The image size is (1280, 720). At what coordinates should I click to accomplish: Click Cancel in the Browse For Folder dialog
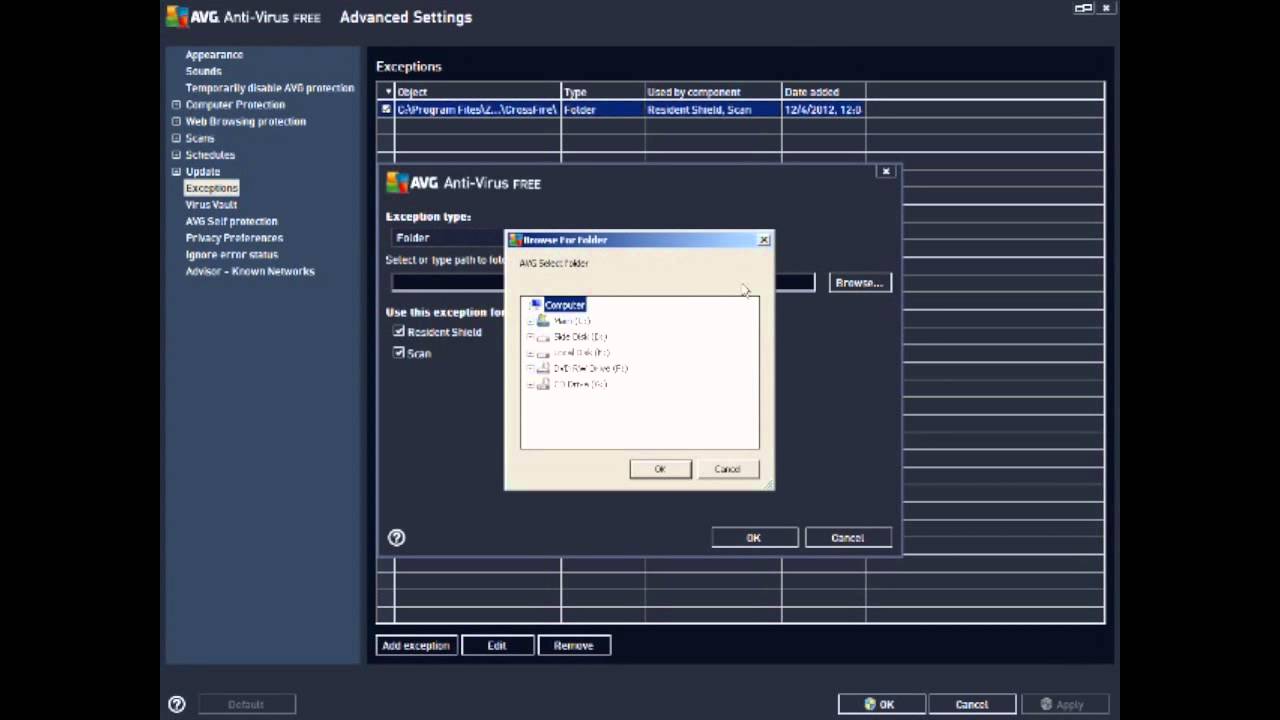coord(727,469)
